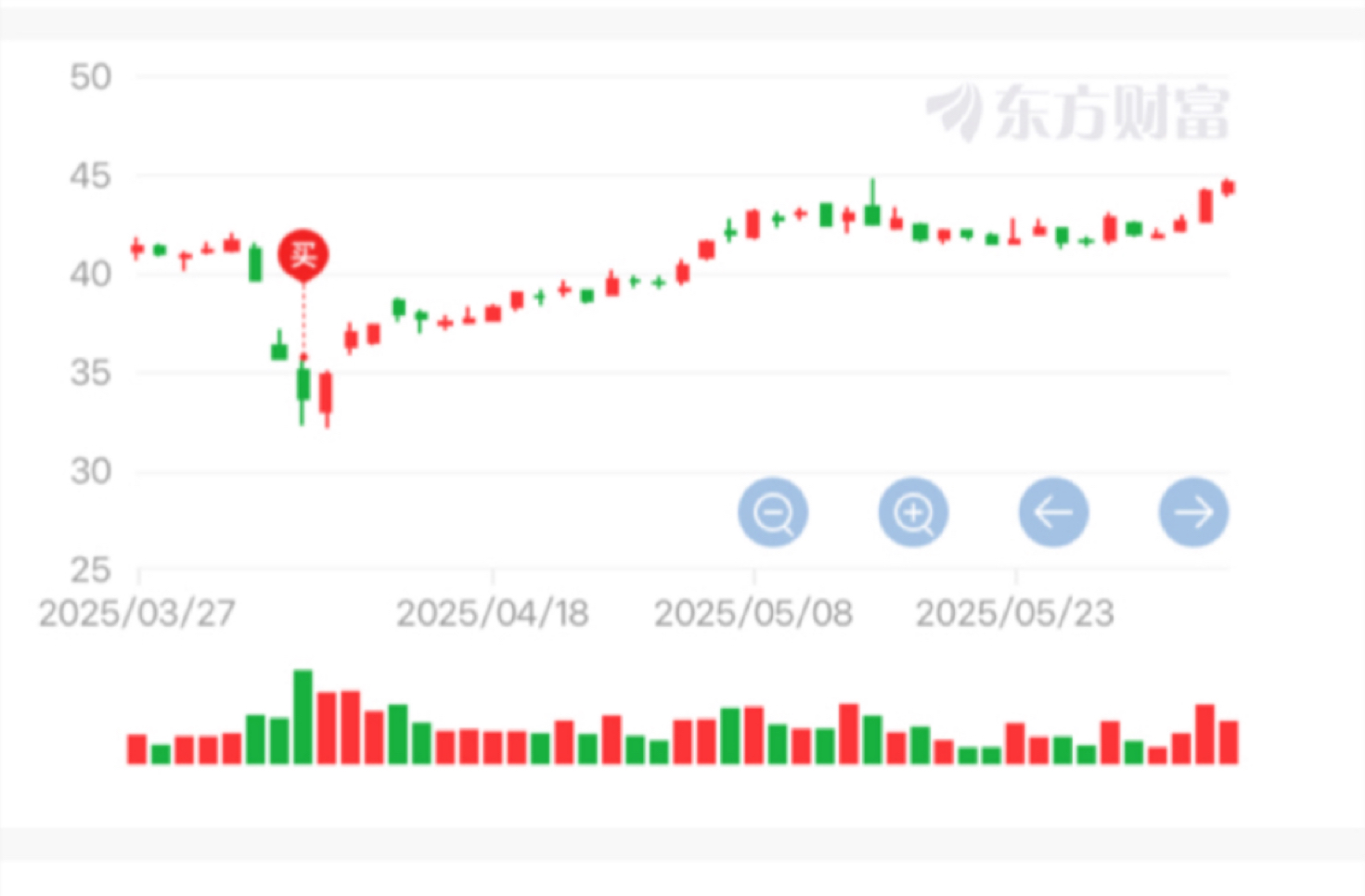
Task: Click the 2025/05/08 date label
Action: click(x=753, y=613)
